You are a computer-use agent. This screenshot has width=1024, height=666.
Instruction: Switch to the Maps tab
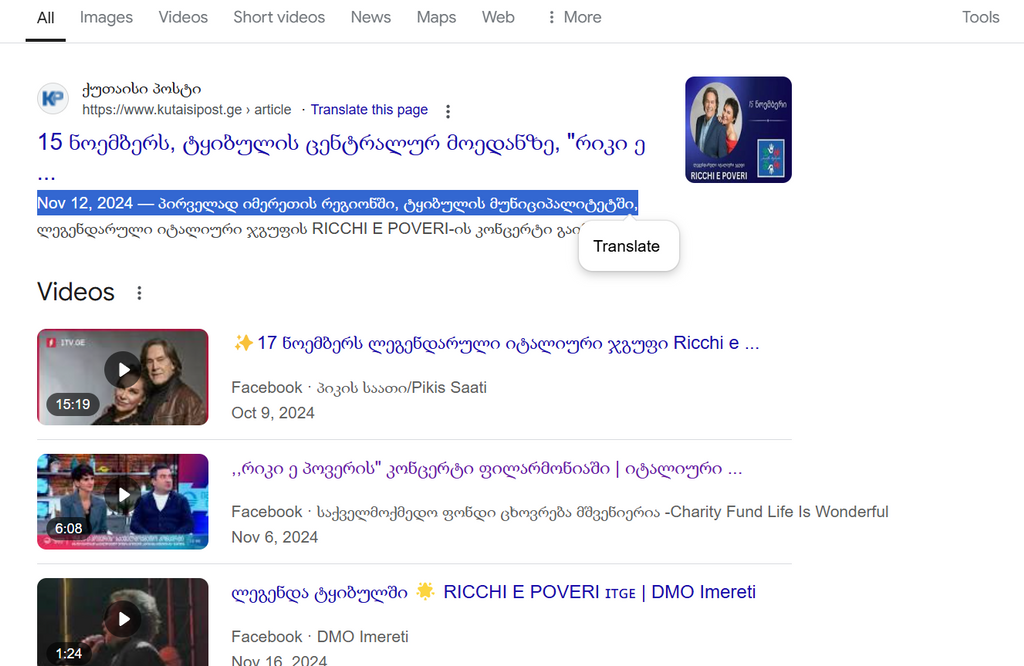click(436, 18)
